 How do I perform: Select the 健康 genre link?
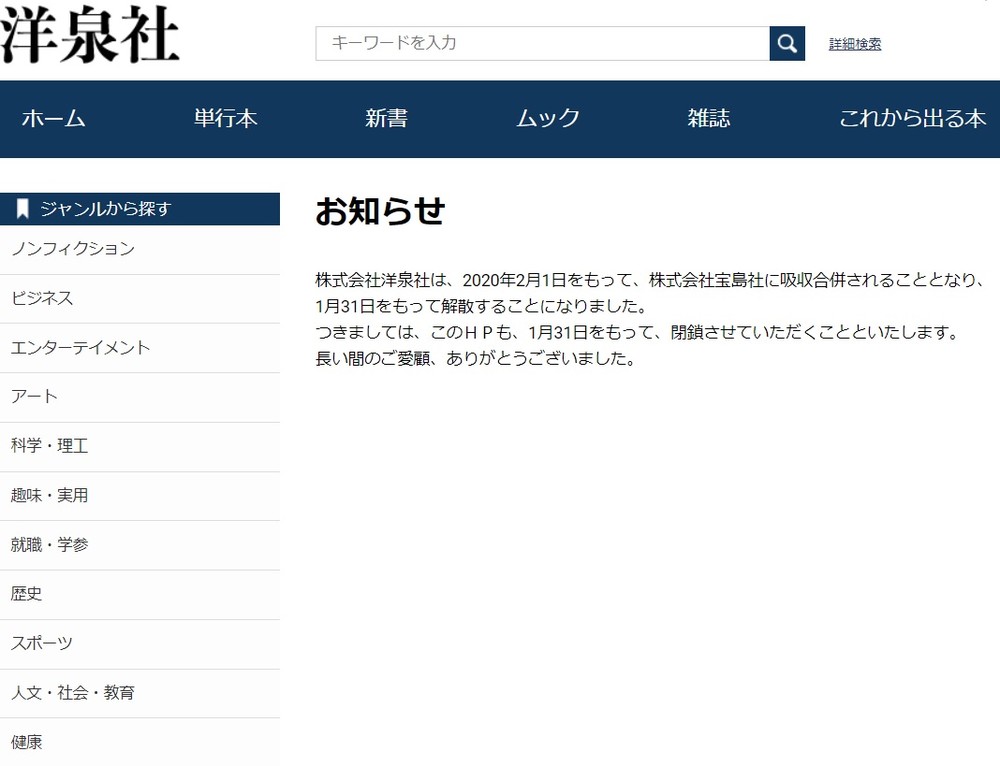(x=25, y=742)
